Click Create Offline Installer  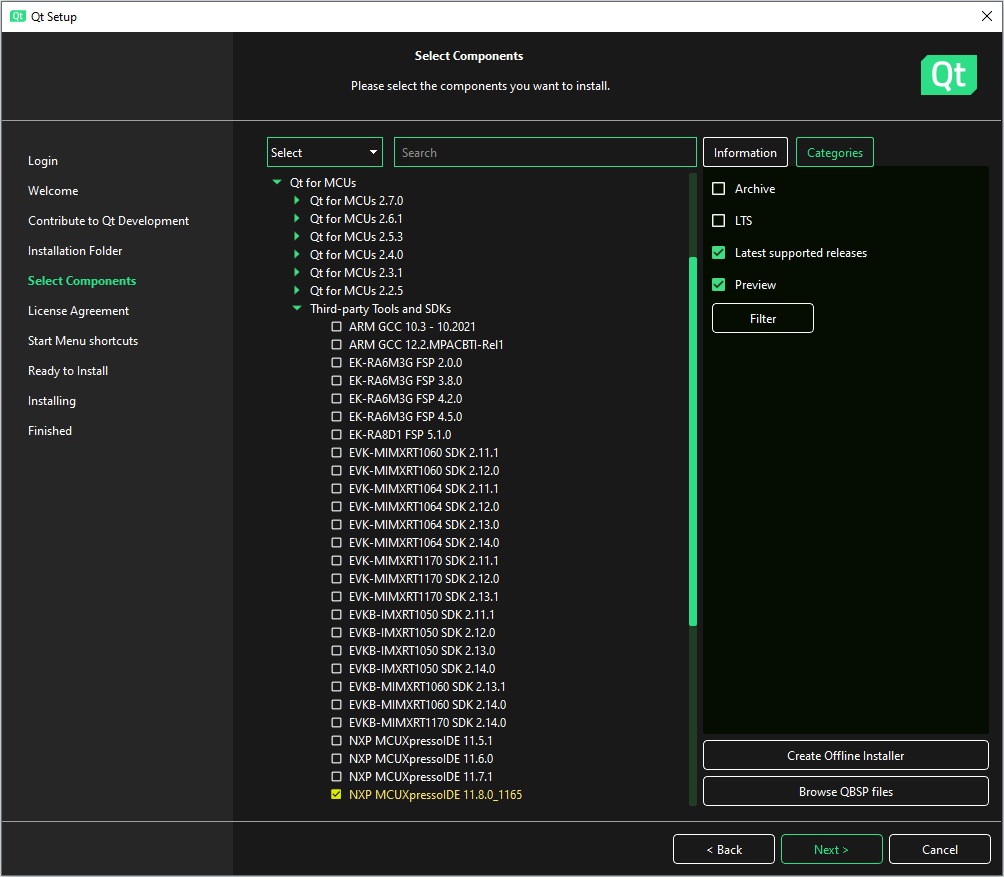point(845,755)
